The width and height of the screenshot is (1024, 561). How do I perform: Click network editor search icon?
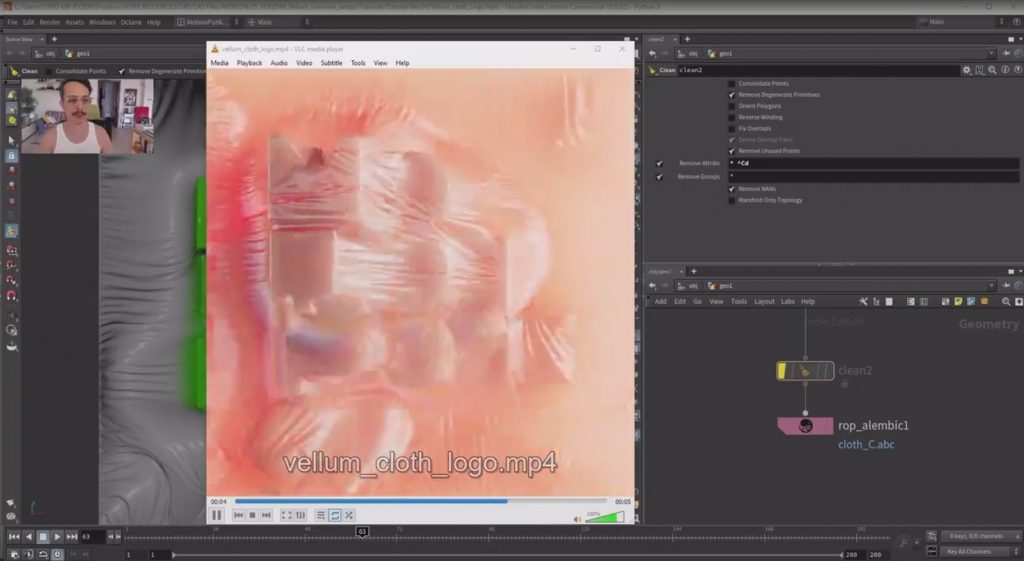pos(1006,301)
